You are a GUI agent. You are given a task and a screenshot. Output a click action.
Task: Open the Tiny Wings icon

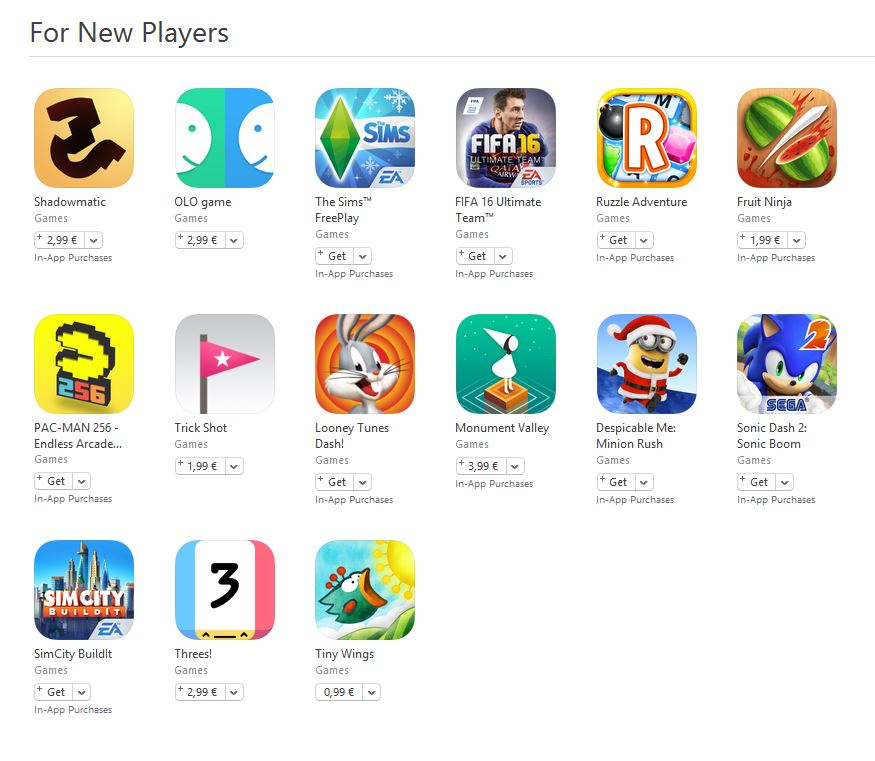(x=365, y=590)
